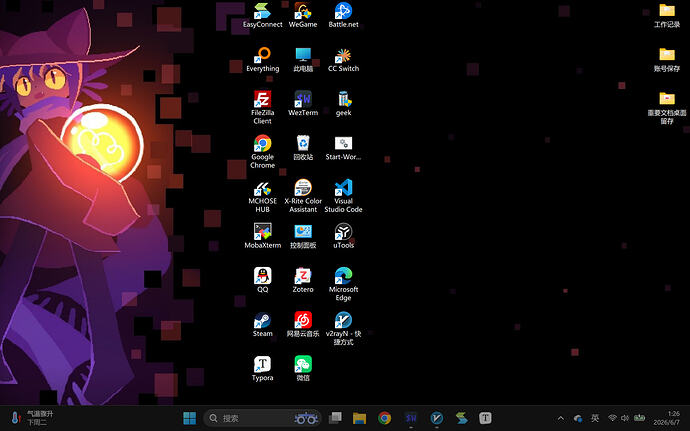The image size is (690, 431).
Task: Click the X-Rite Color Assistant icon
Action: (x=303, y=196)
